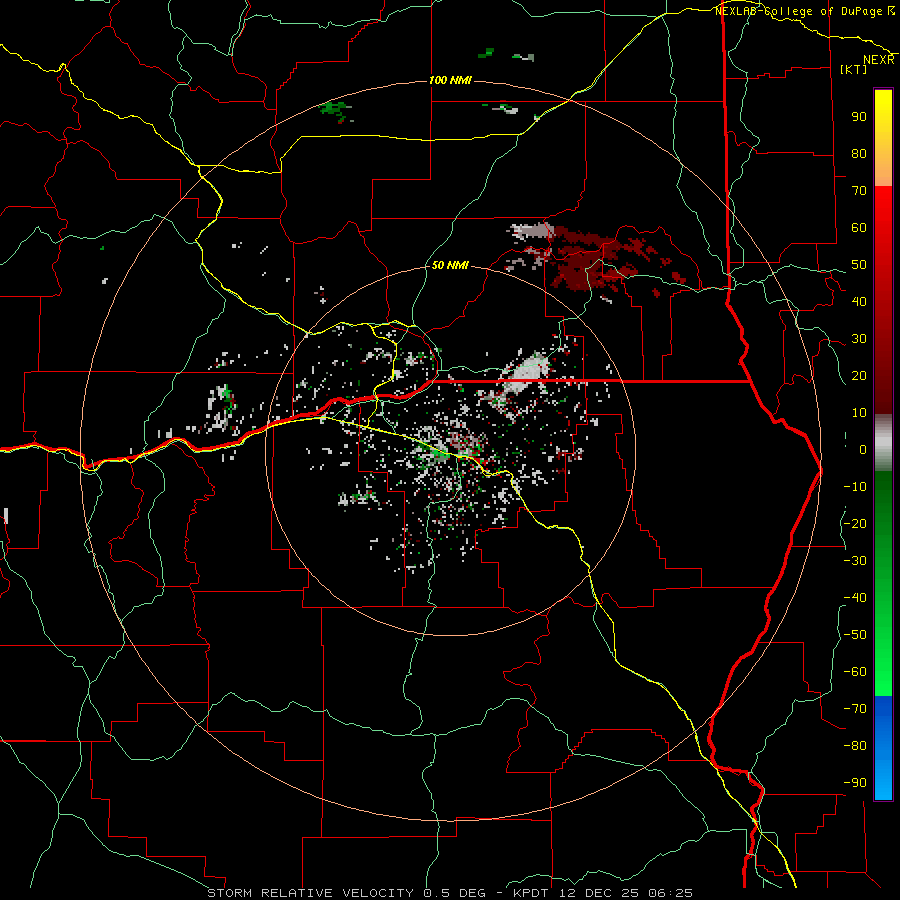Click the '20' value on velocity scale
Image resolution: width=900 pixels, height=900 pixels.
[859, 375]
